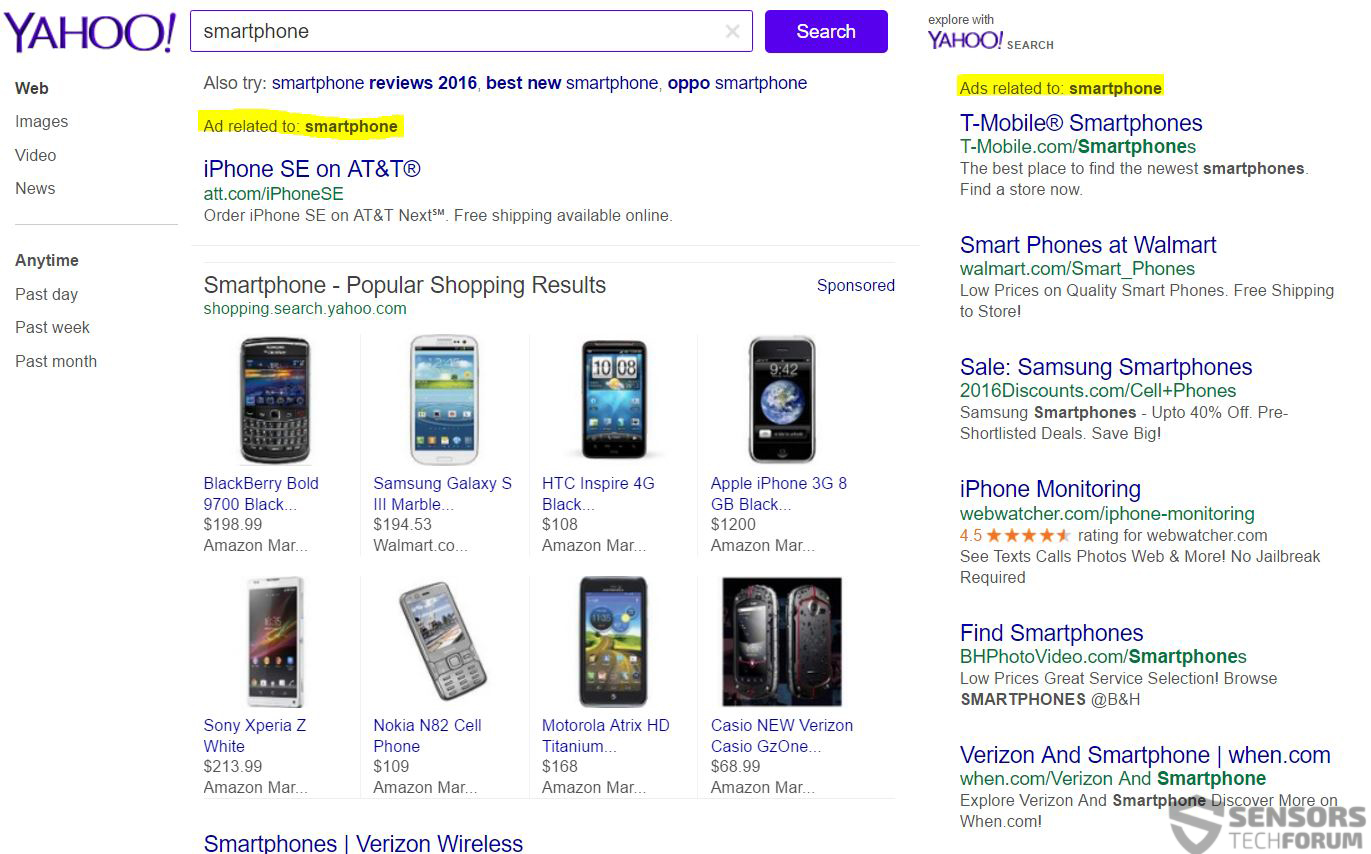Open 'HTC Inspire 4G Black...' title link
1371x854 pixels.
[598, 493]
